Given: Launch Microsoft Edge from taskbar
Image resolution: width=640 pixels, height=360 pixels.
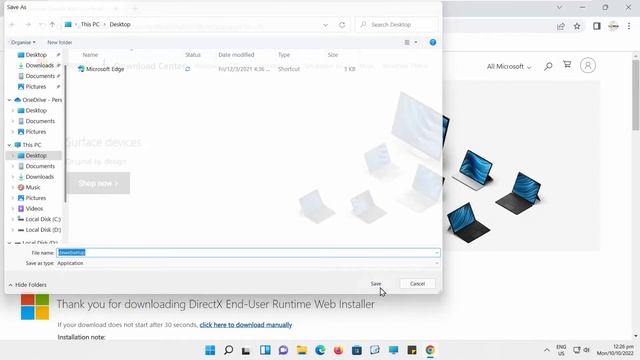Looking at the screenshot, I should [x=320, y=350].
